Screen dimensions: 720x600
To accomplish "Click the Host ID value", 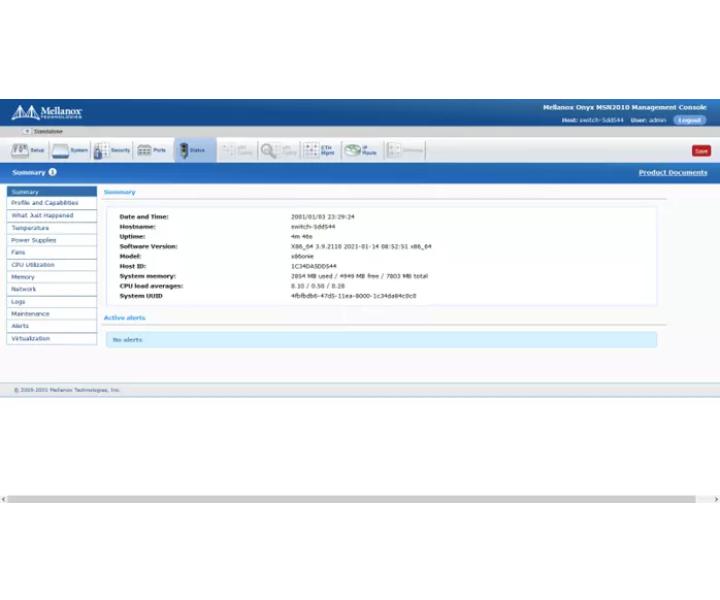I will pos(314,266).
